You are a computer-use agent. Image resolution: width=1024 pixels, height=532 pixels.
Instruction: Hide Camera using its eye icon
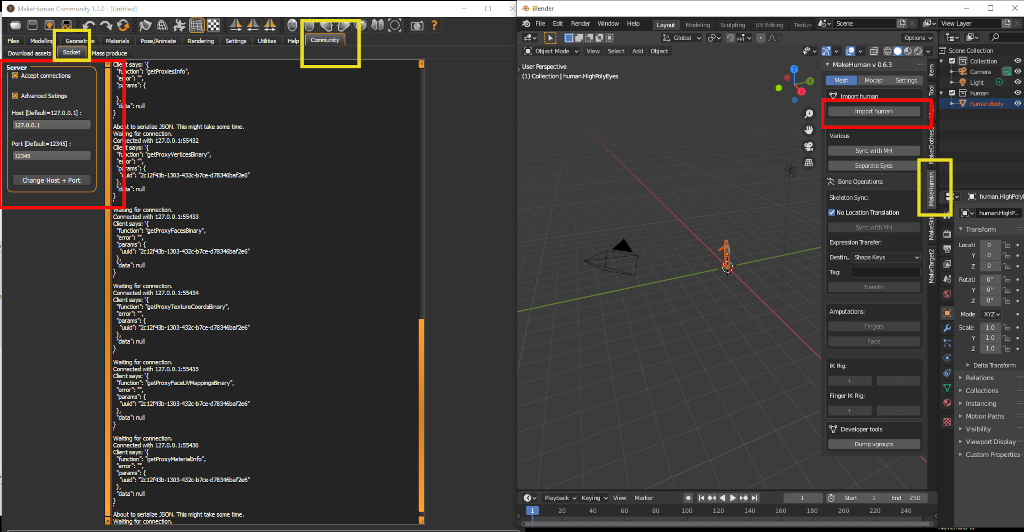(x=1017, y=72)
